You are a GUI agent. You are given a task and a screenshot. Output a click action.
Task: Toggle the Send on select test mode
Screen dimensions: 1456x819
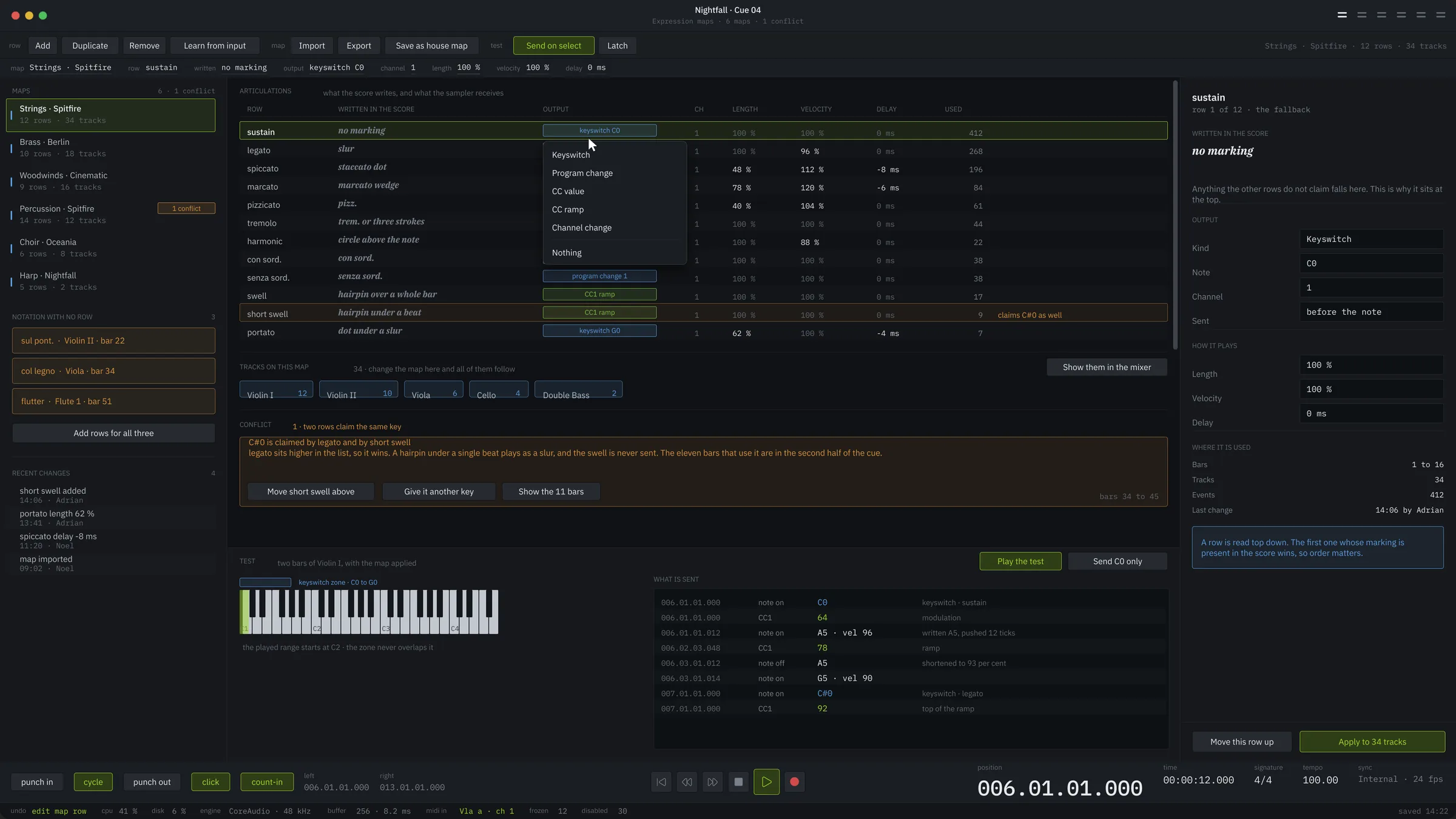tap(553, 45)
